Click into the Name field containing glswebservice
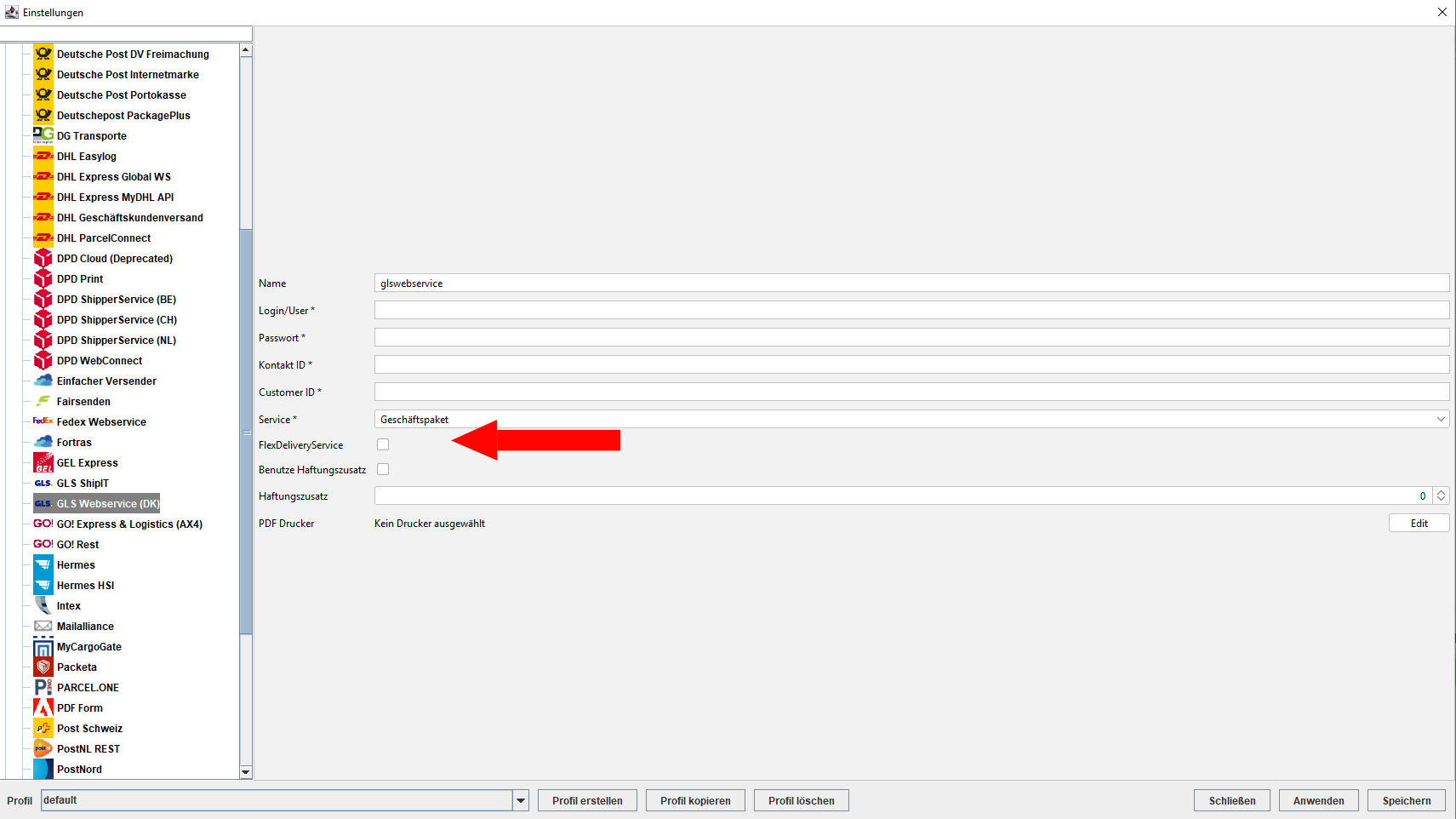Viewport: 1456px width, 819px height. tap(911, 283)
